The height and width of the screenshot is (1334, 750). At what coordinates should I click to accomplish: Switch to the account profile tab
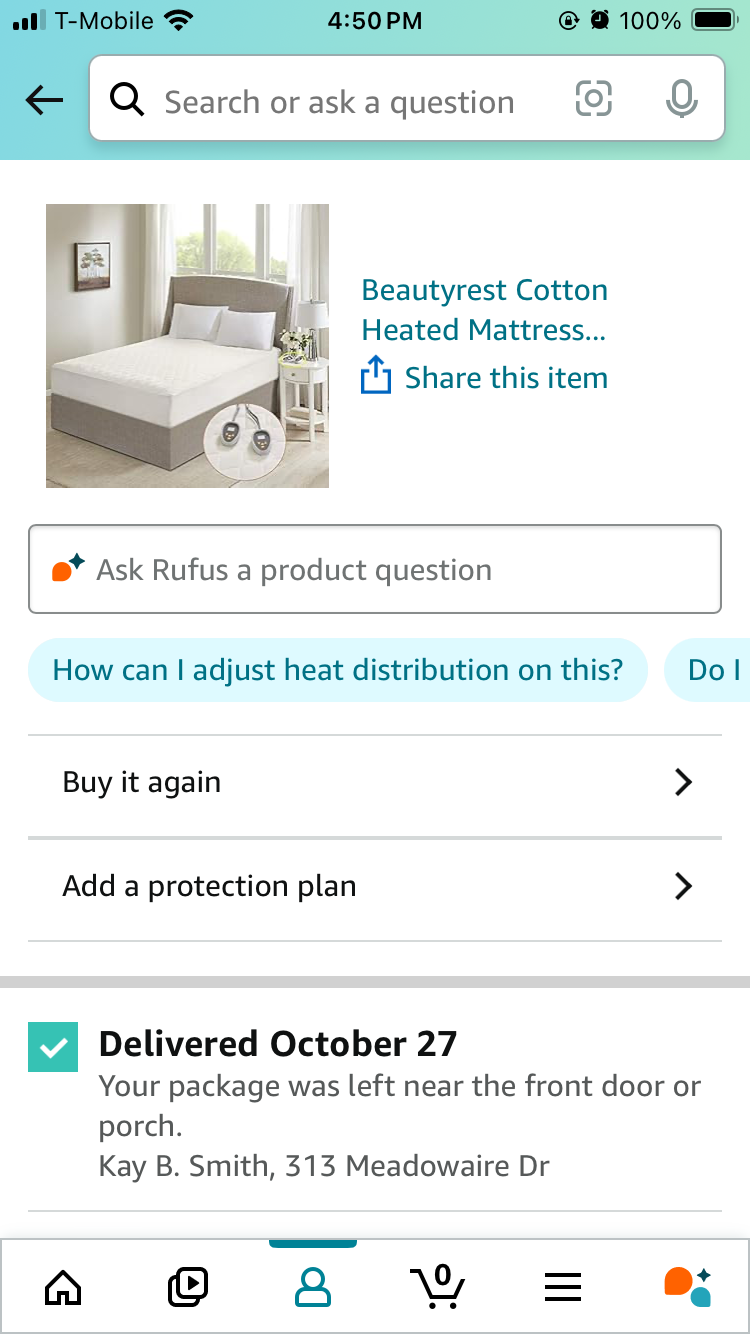(x=313, y=1287)
